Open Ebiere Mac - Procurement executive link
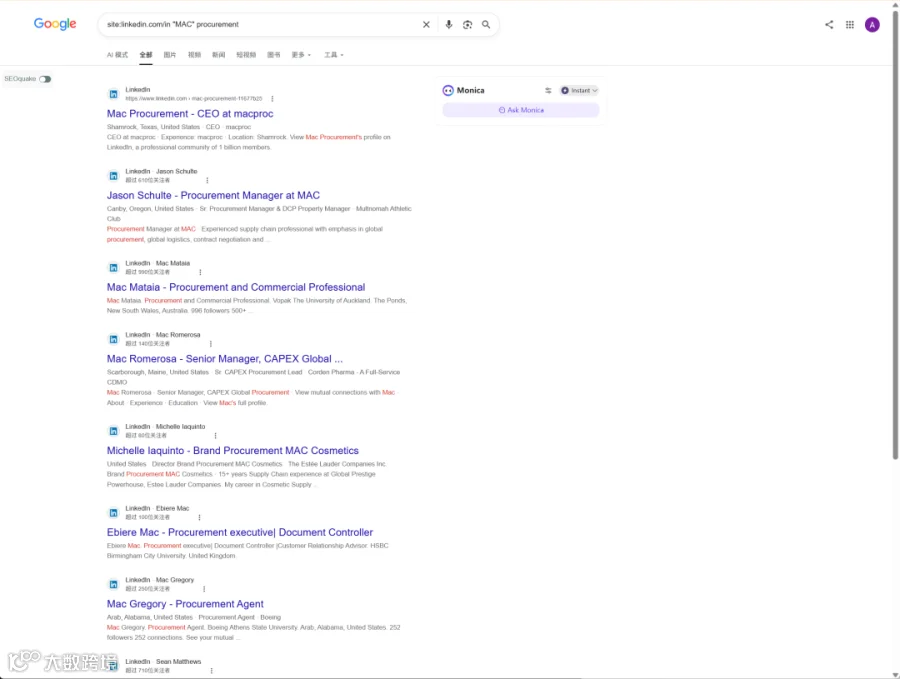The image size is (900, 679). (240, 533)
